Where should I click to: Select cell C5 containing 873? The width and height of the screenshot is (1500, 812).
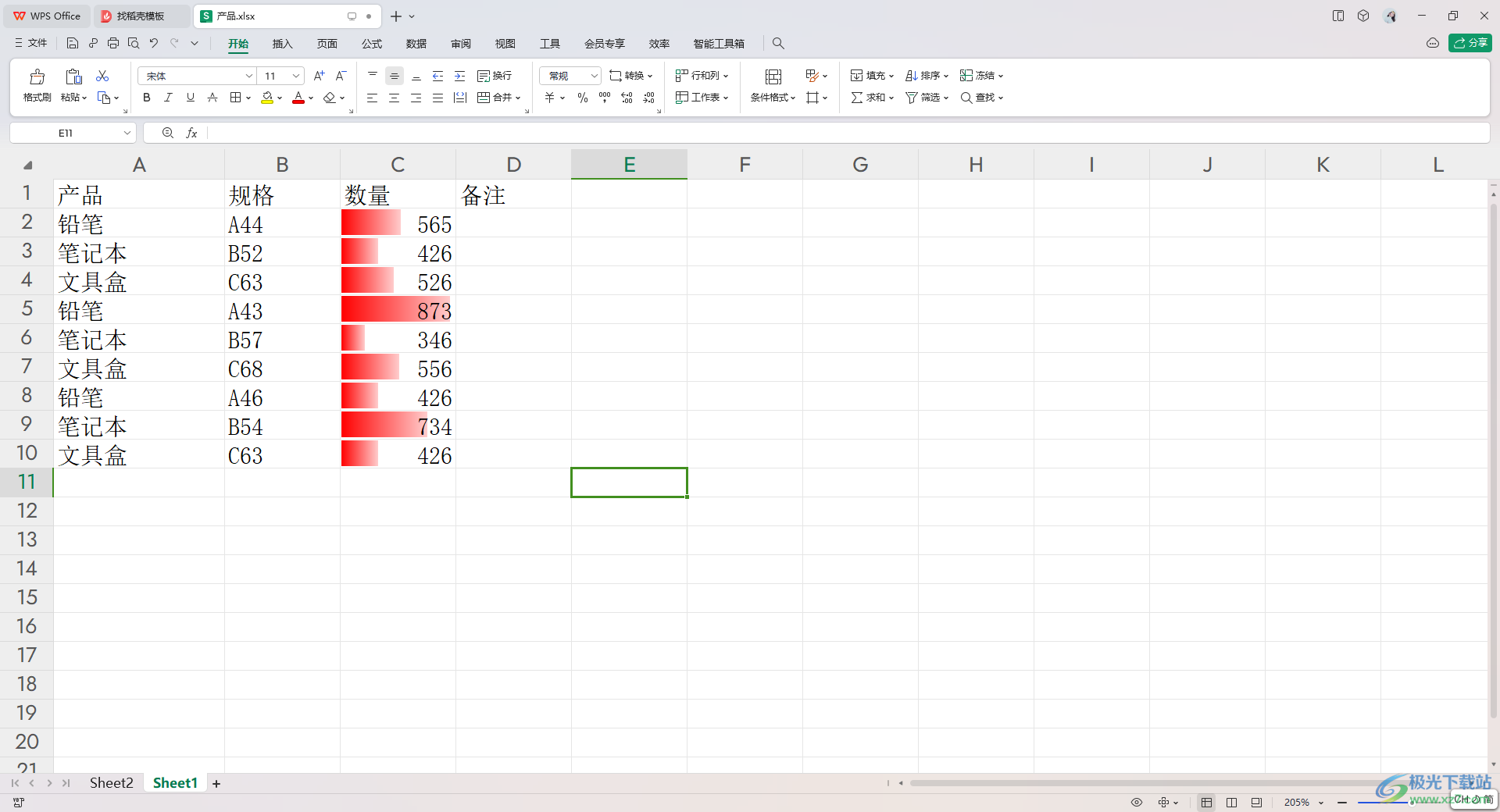[x=398, y=310]
